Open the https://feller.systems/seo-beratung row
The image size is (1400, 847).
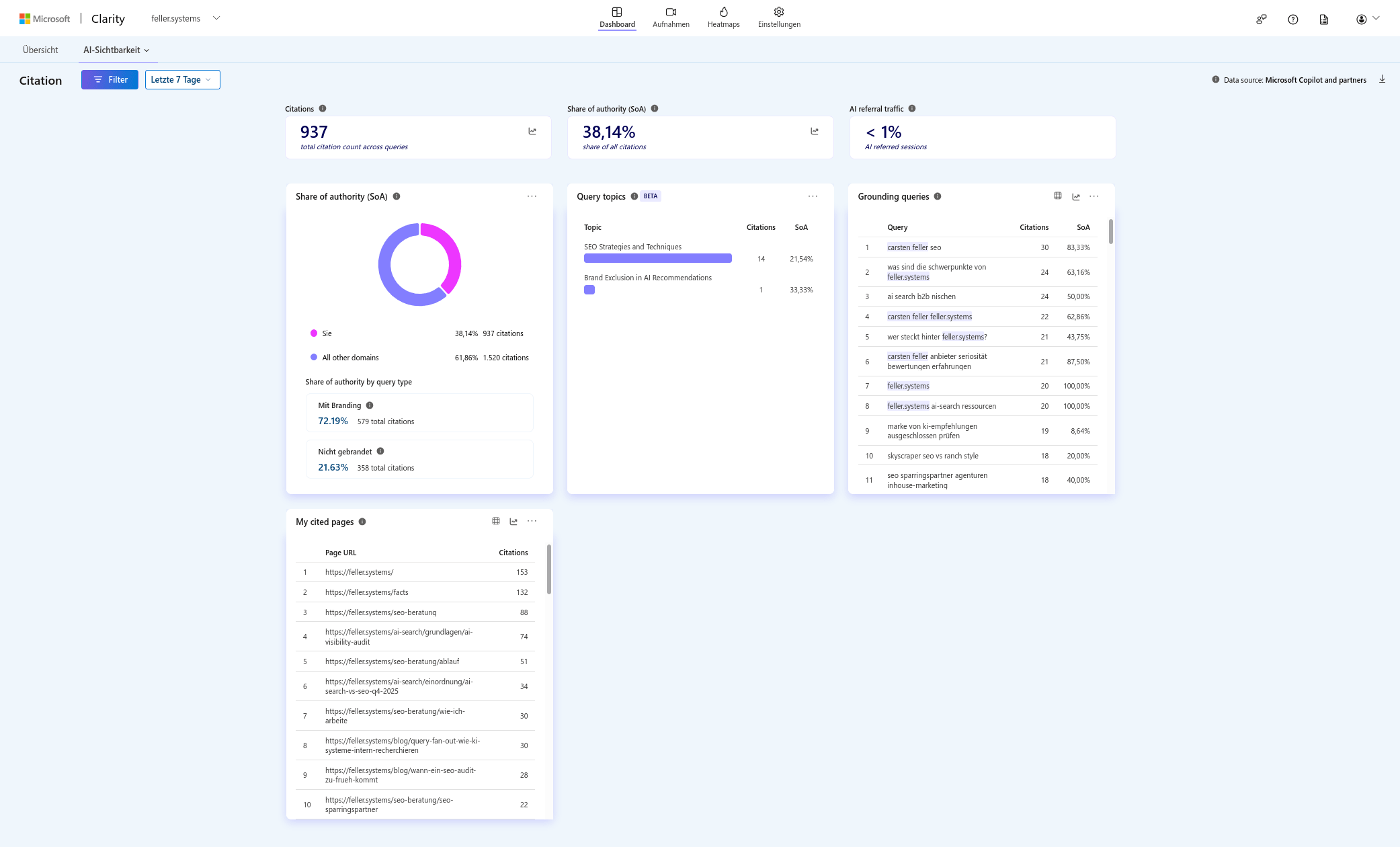[x=415, y=612]
